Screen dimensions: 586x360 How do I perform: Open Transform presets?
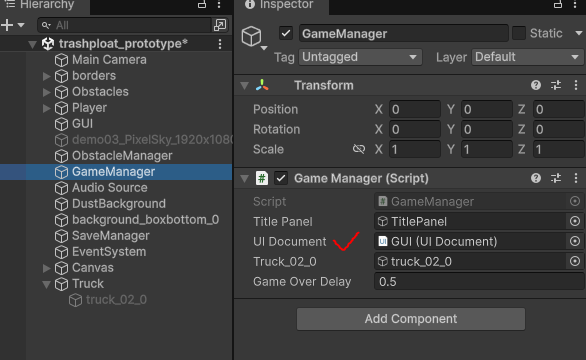556,85
